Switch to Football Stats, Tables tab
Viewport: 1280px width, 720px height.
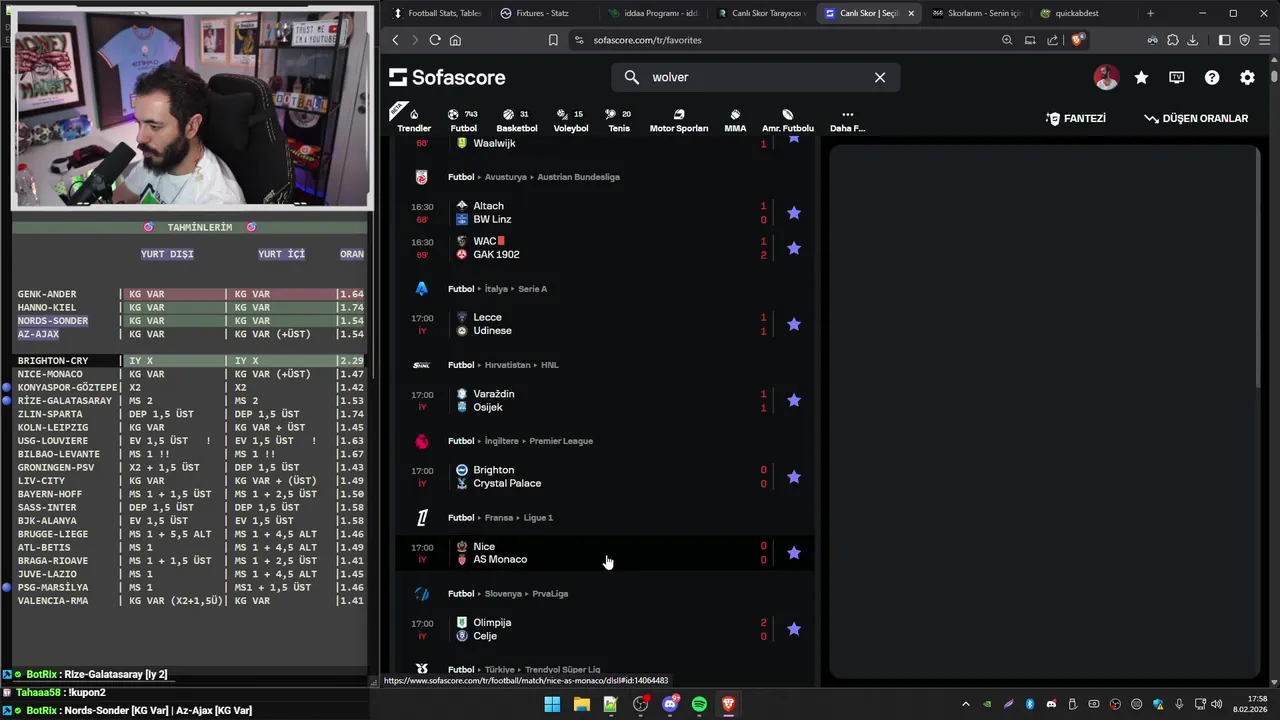[437, 13]
